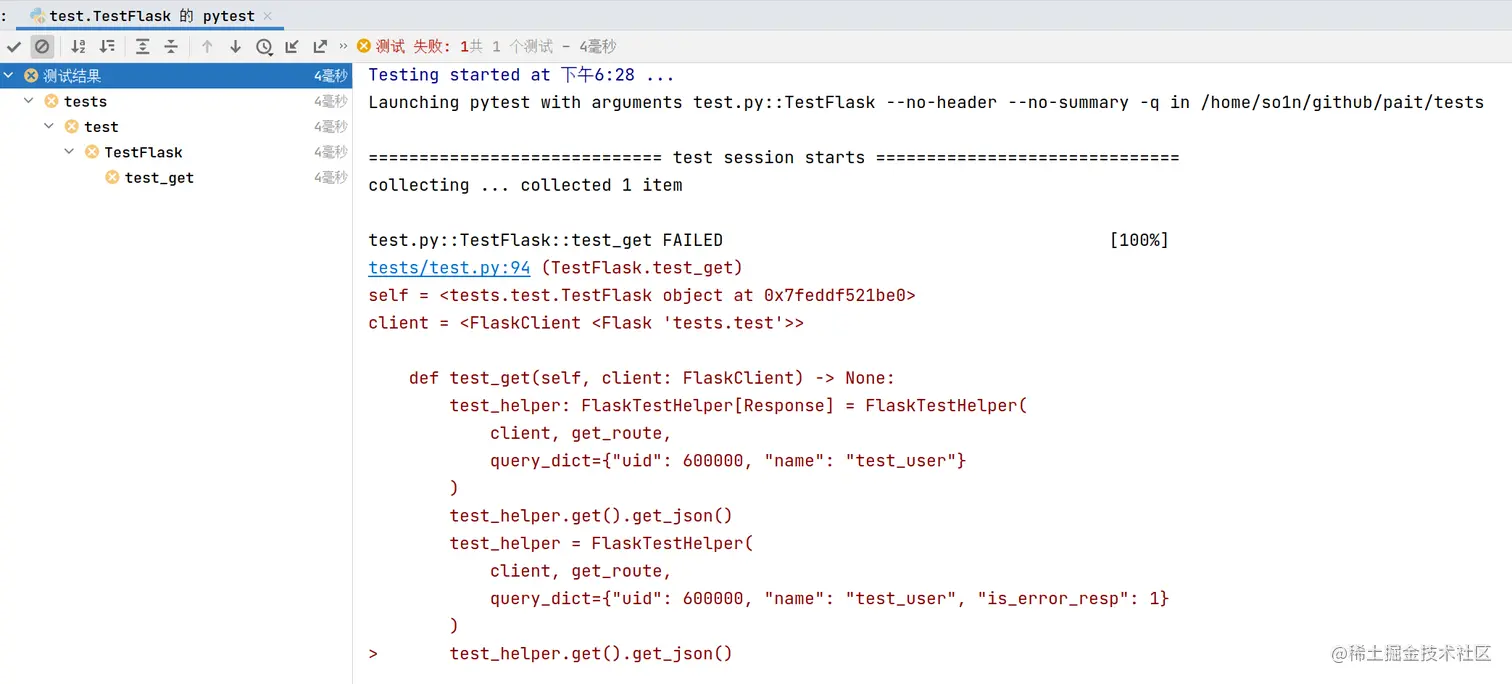Click the failed status icon beside test_get
The width and height of the screenshot is (1512, 684).
[112, 177]
